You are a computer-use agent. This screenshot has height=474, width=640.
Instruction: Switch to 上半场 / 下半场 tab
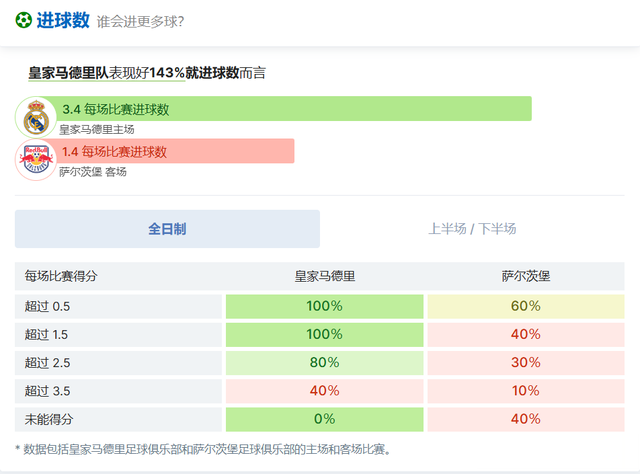pos(472,229)
